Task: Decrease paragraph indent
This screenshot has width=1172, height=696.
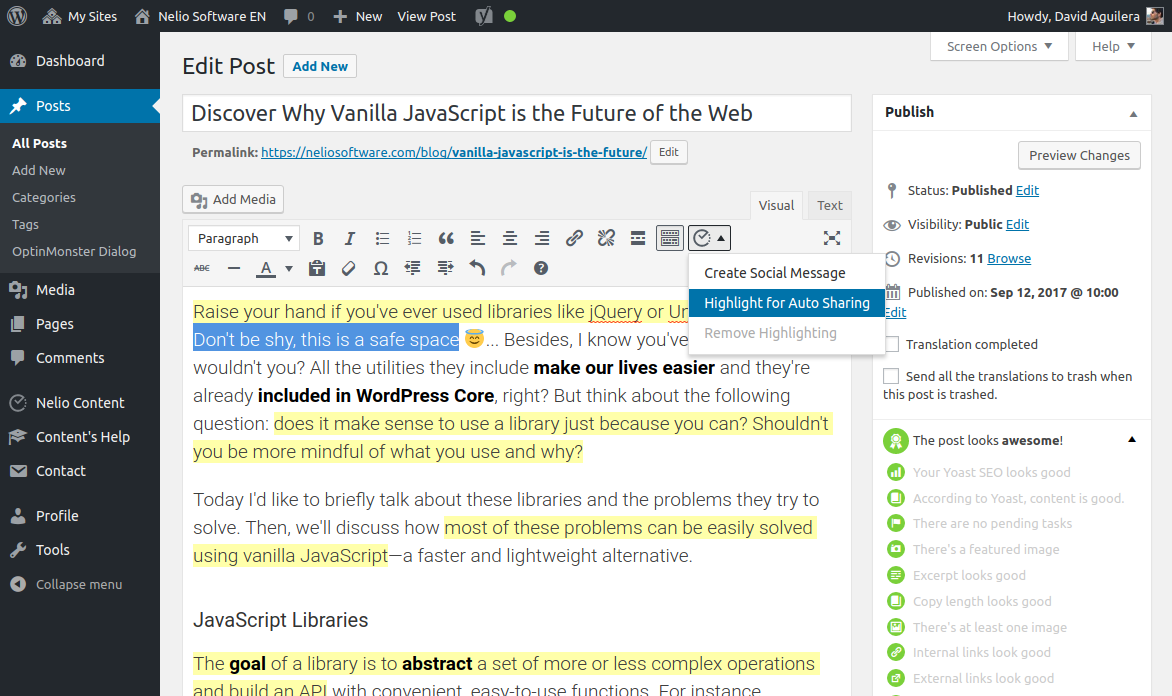Action: click(x=413, y=268)
